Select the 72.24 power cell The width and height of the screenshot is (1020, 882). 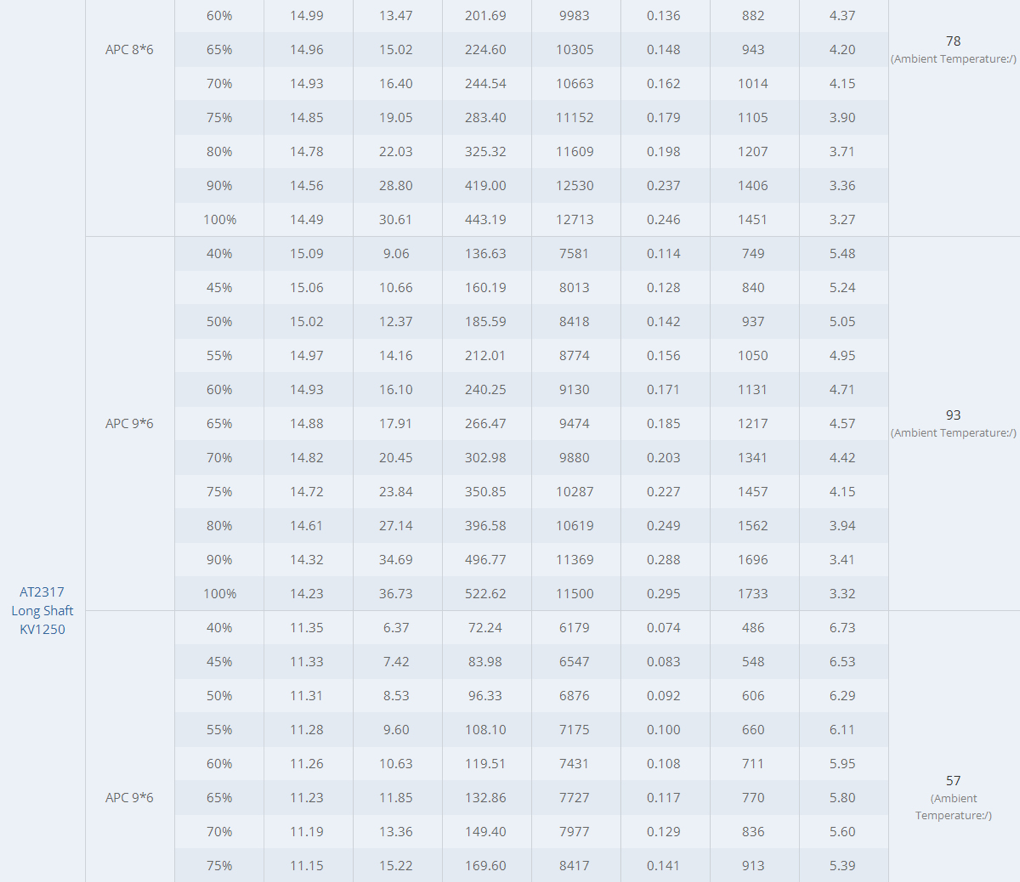[485, 628]
